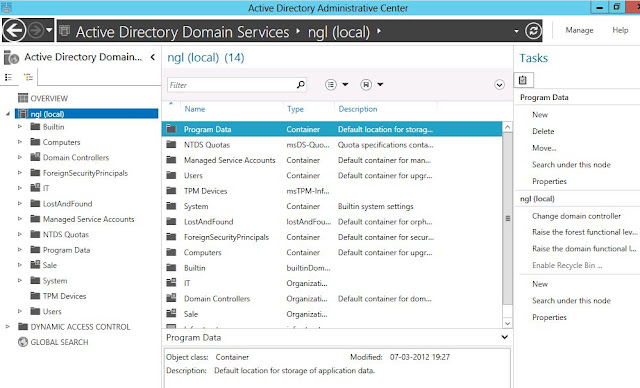The height and width of the screenshot is (388, 640).
Task: Select the Program Data row folder icon
Action: [171, 129]
